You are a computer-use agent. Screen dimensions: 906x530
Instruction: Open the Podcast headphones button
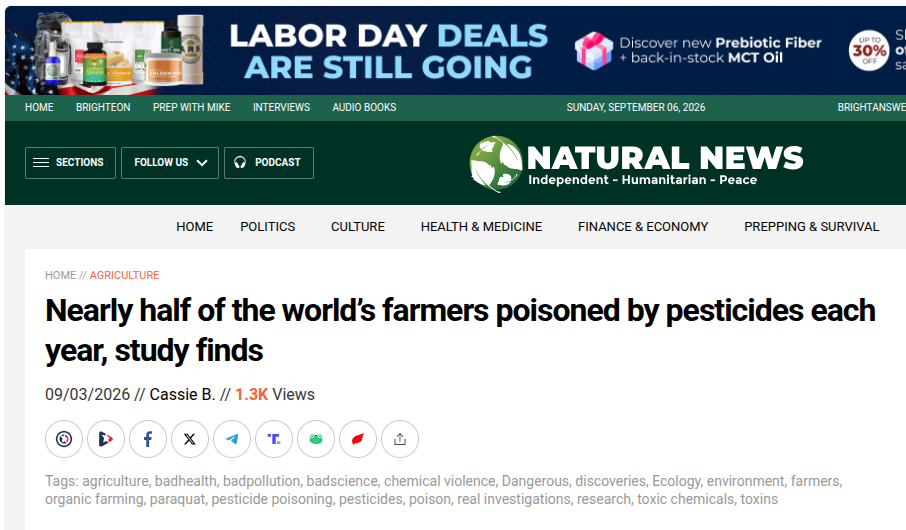tap(269, 162)
